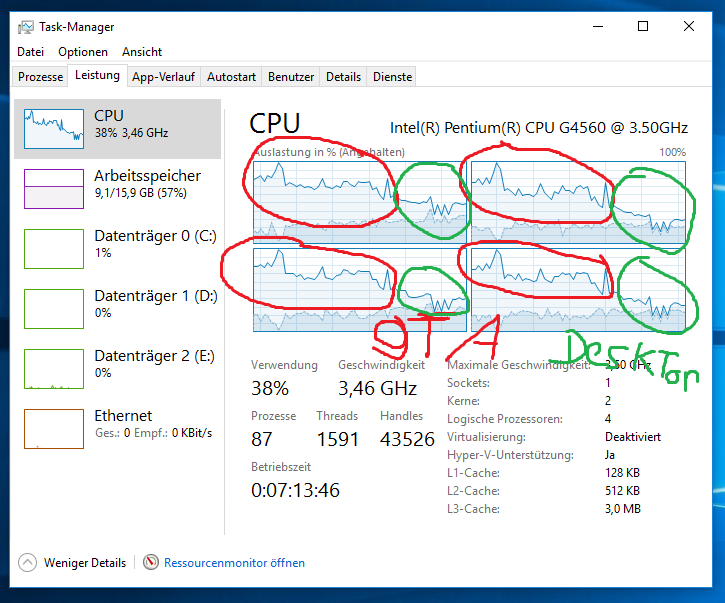Select Datenträger 0 (C:) graph thumbnail
Image resolution: width=725 pixels, height=603 pixels.
54,249
